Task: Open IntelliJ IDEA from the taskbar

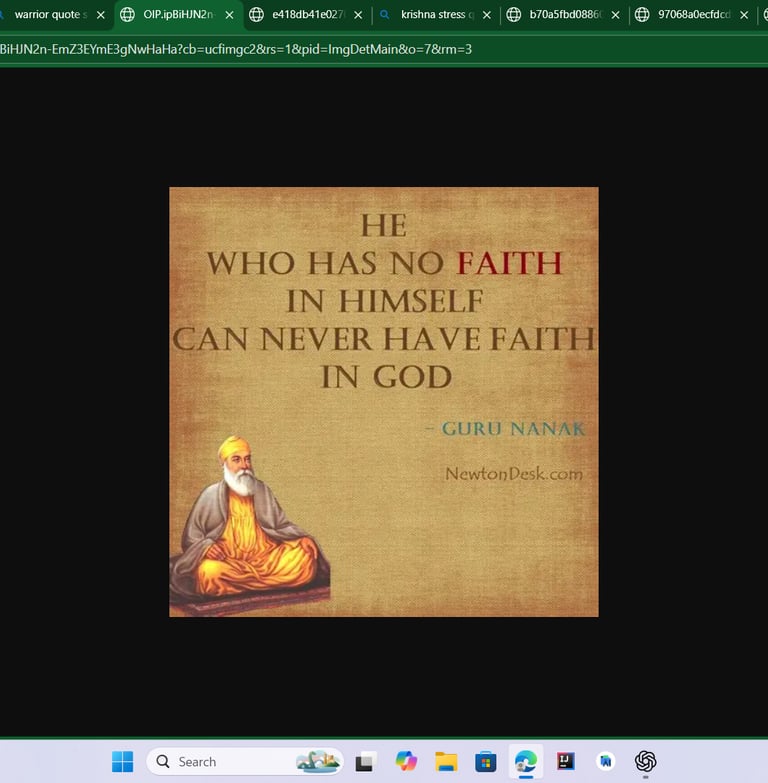Action: coord(566,761)
